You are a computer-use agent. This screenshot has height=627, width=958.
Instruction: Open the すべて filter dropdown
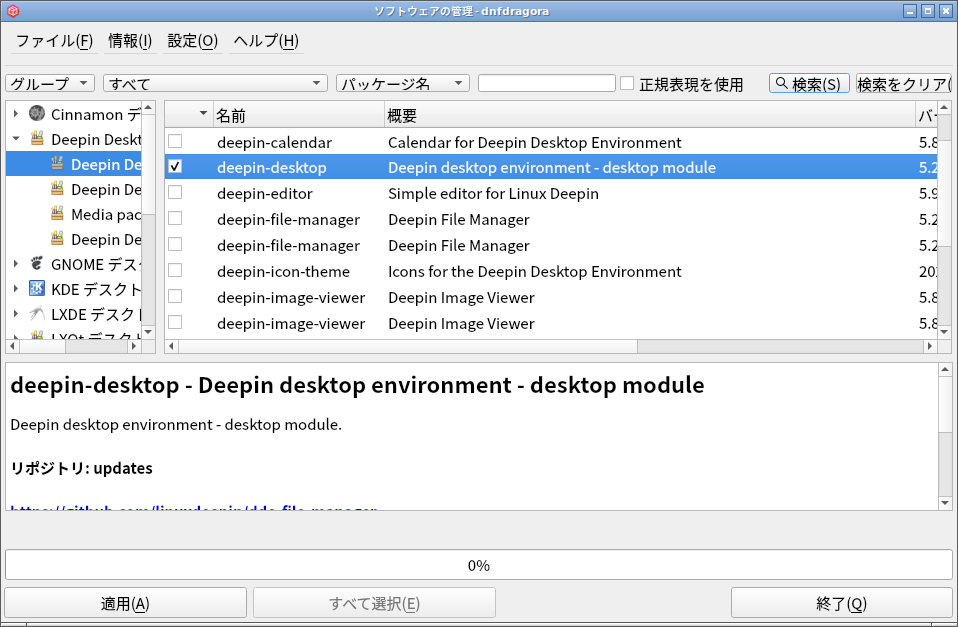click(x=216, y=83)
